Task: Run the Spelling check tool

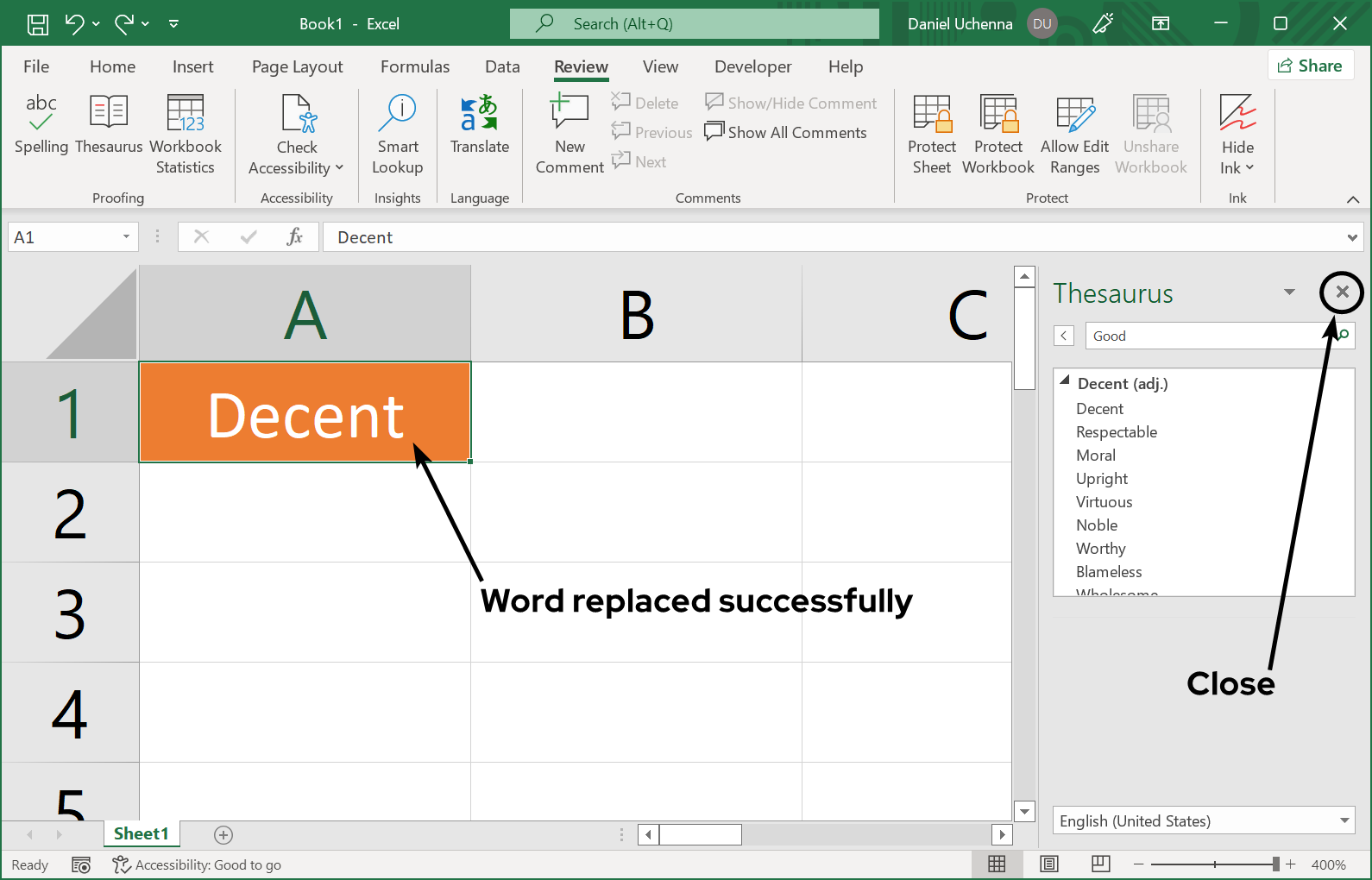Action: click(x=41, y=125)
